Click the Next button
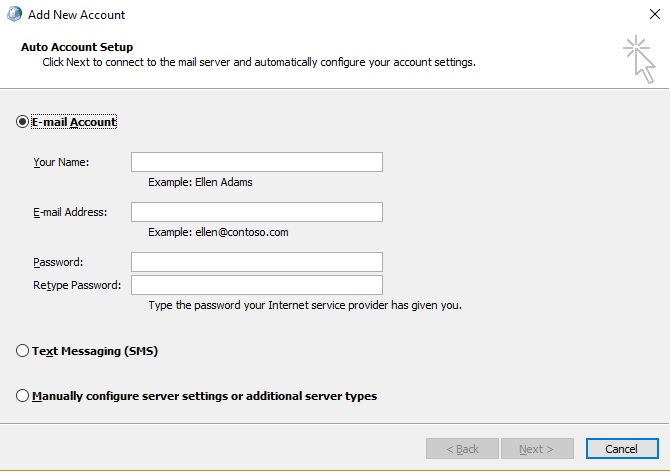Screen dimensions: 670x472 pos(537,449)
